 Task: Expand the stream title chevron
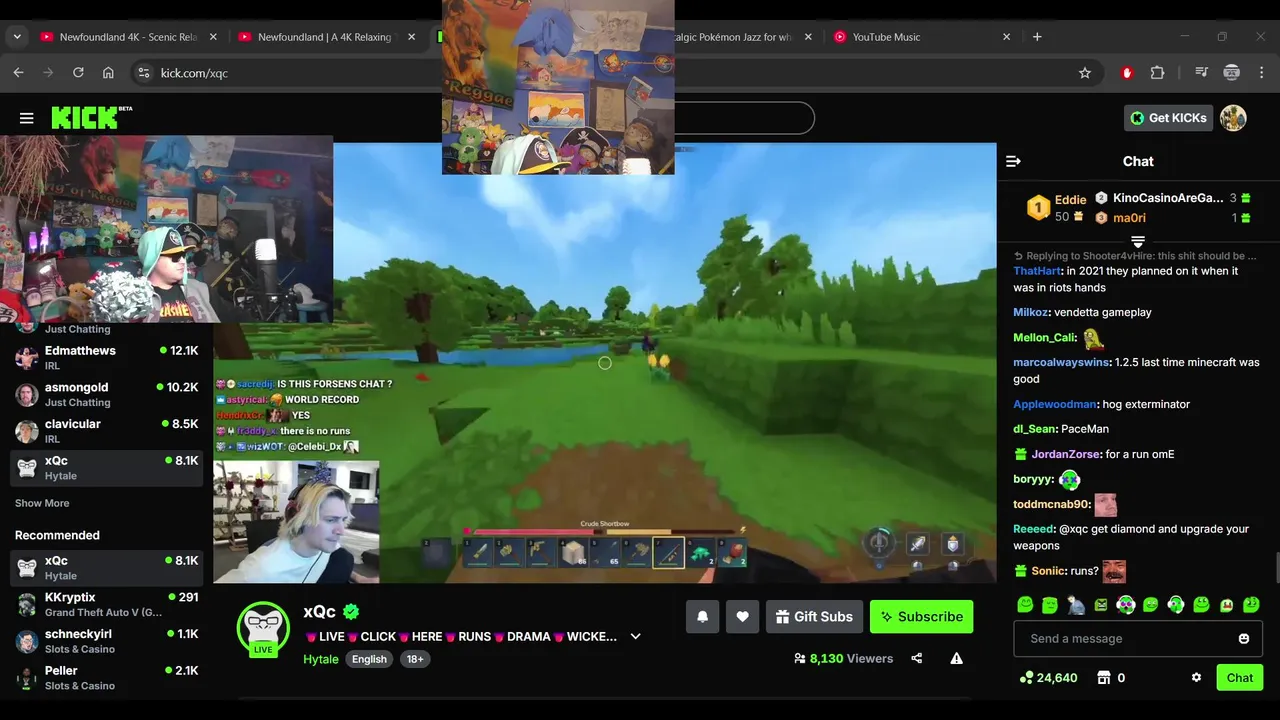click(x=635, y=636)
